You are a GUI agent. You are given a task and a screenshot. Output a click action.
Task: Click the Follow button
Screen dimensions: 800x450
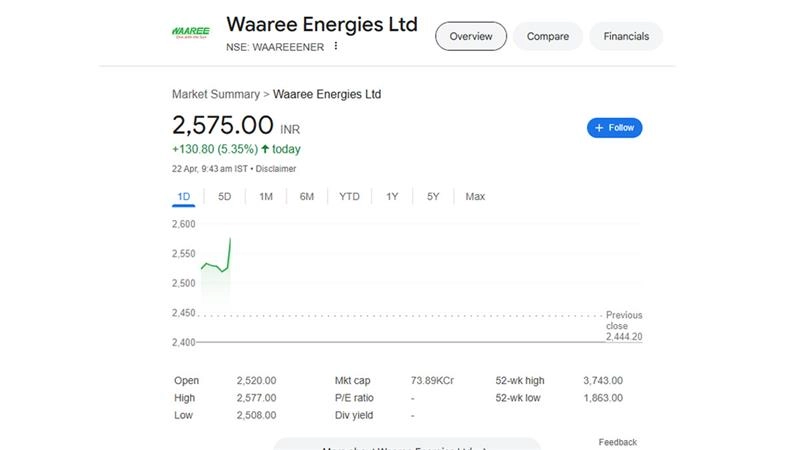pos(614,128)
